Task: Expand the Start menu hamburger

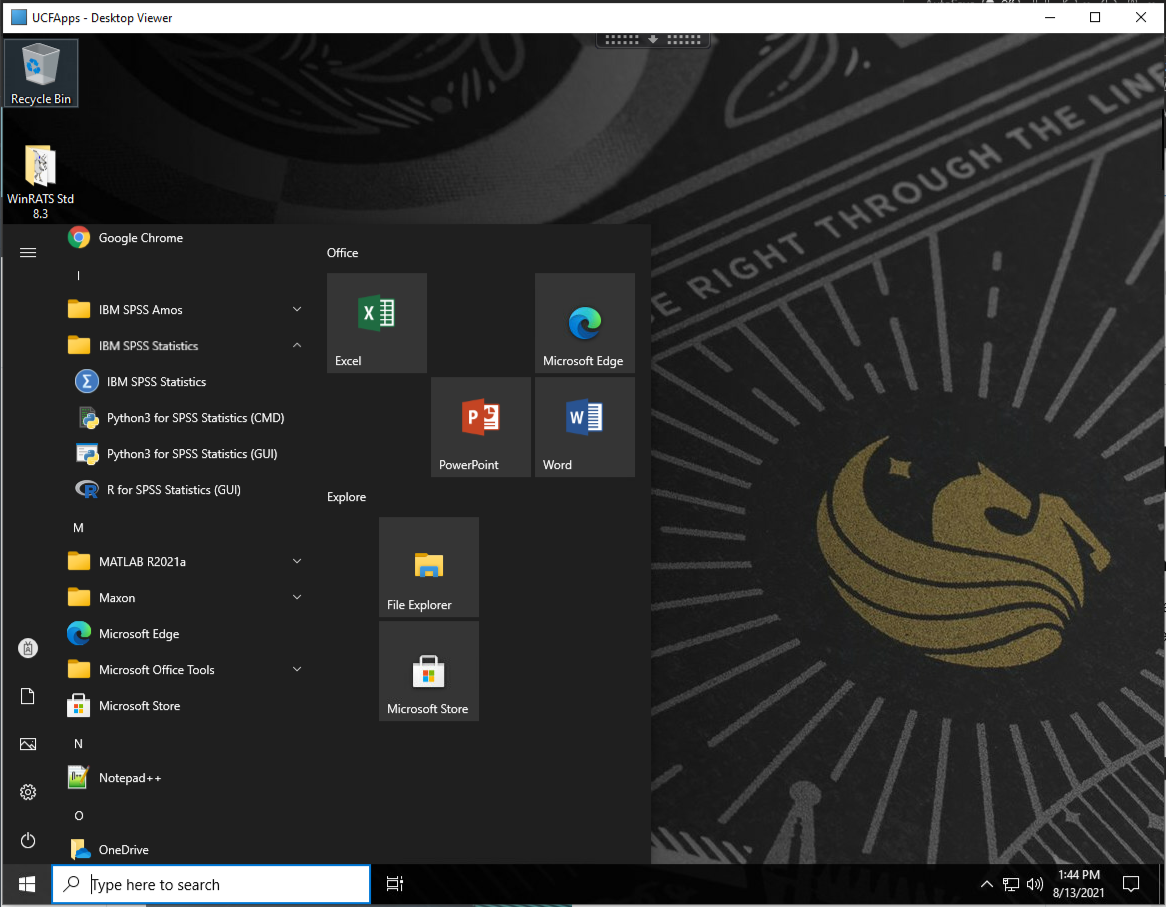Action: (x=28, y=253)
